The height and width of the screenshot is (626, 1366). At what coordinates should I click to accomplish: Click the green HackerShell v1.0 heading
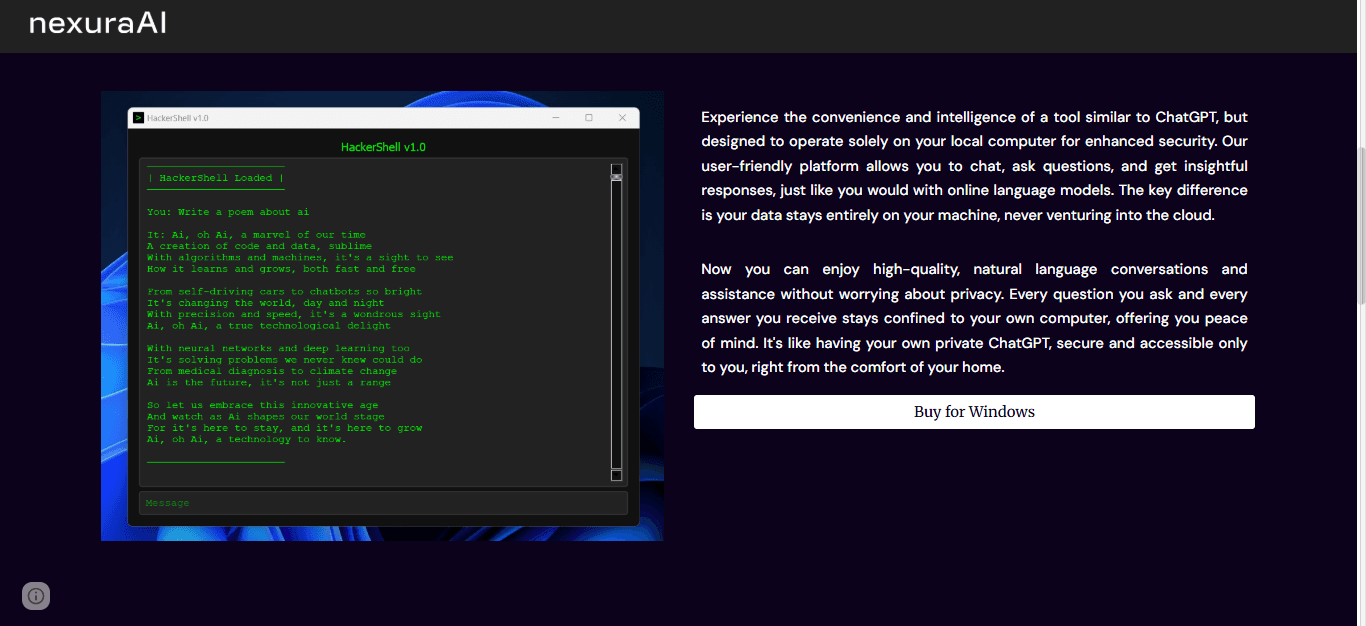pyautogui.click(x=383, y=147)
